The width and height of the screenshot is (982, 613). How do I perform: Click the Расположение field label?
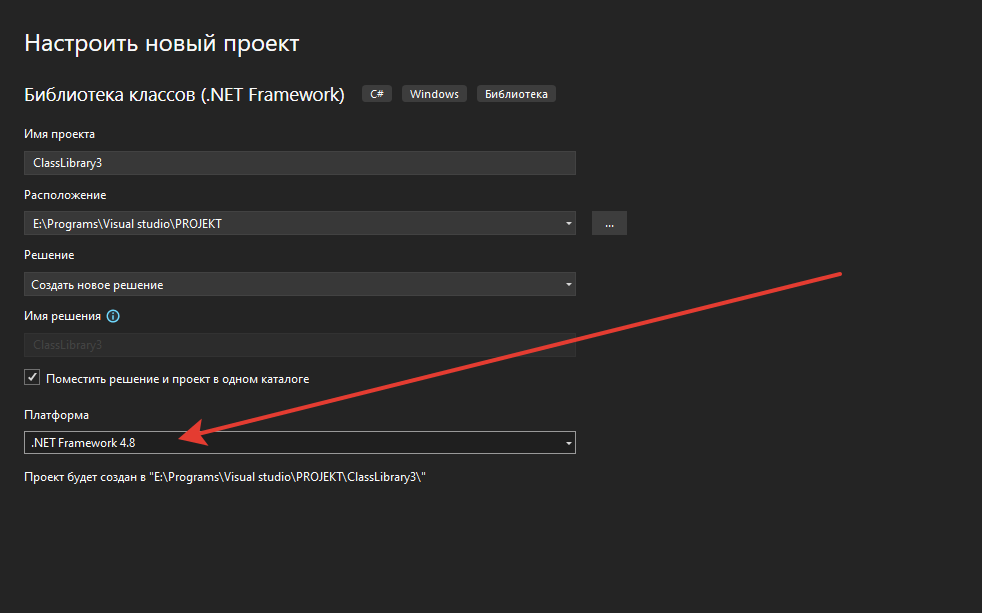click(x=65, y=195)
